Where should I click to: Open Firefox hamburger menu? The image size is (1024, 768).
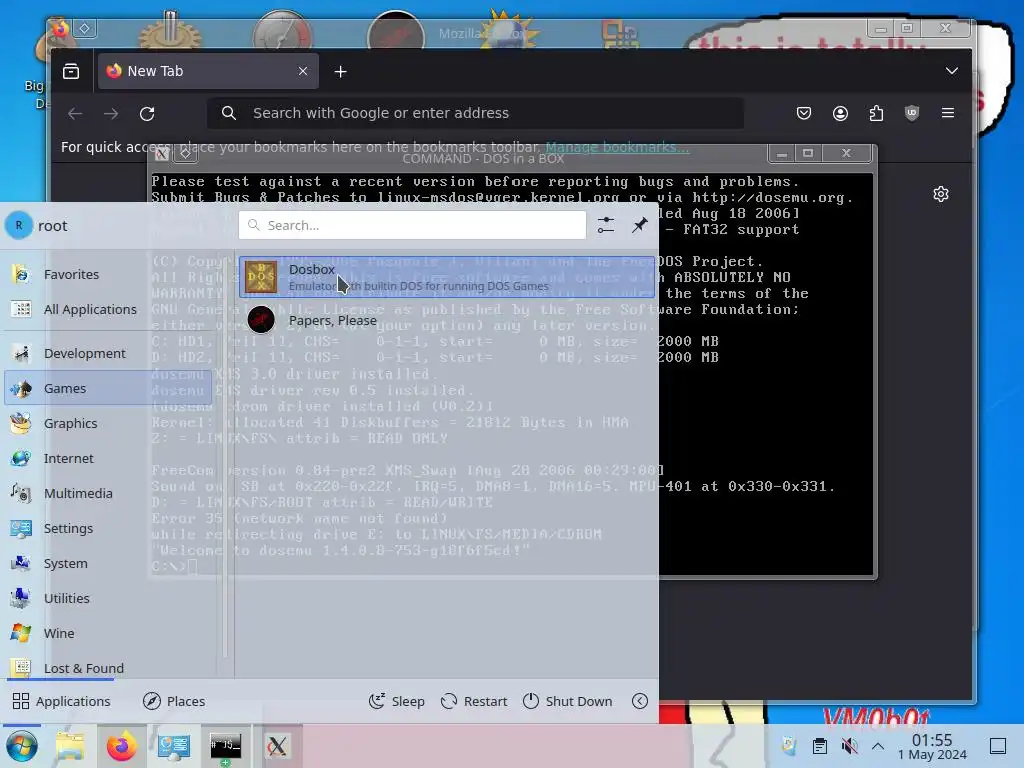pyautogui.click(x=948, y=114)
